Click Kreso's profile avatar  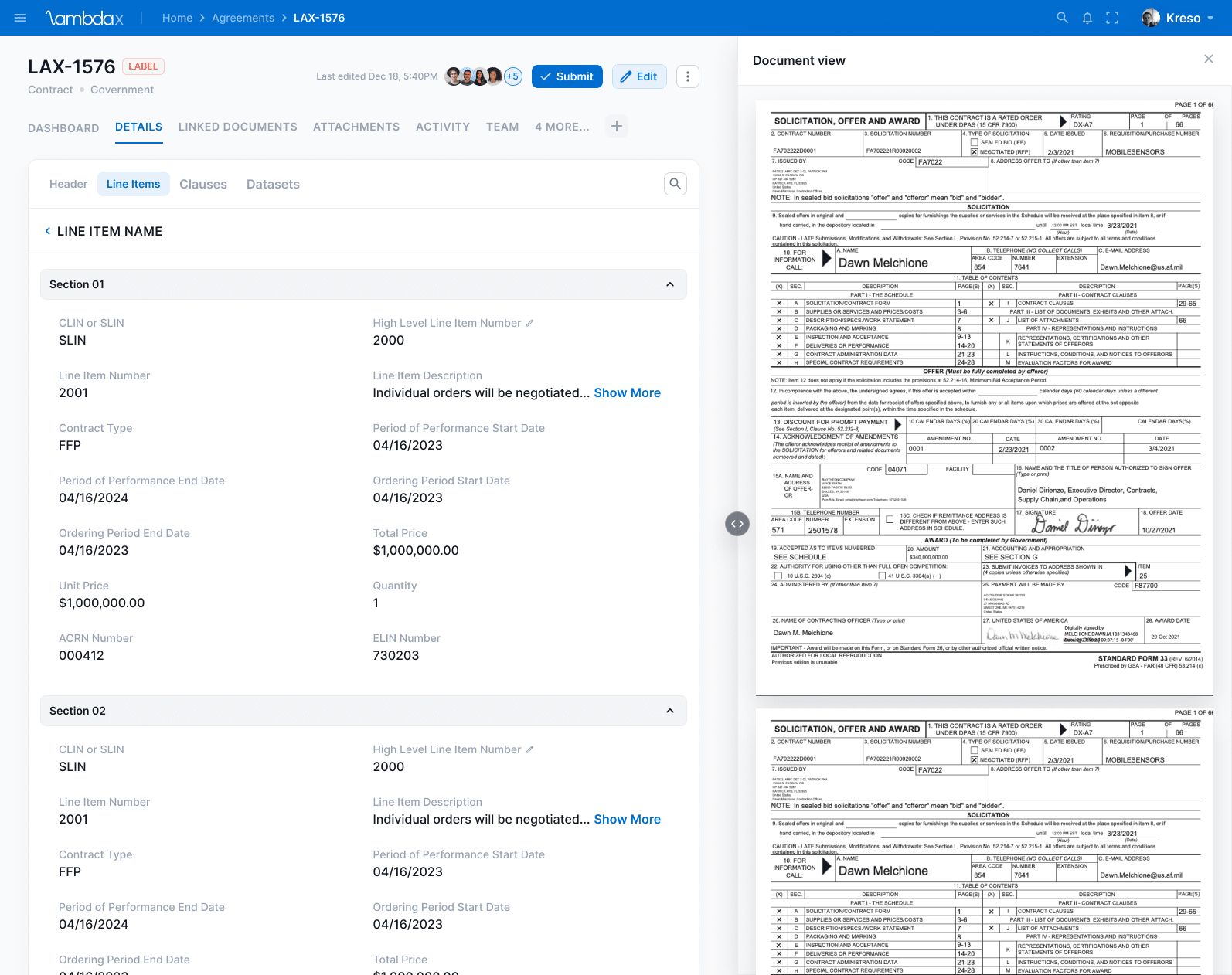click(1151, 18)
